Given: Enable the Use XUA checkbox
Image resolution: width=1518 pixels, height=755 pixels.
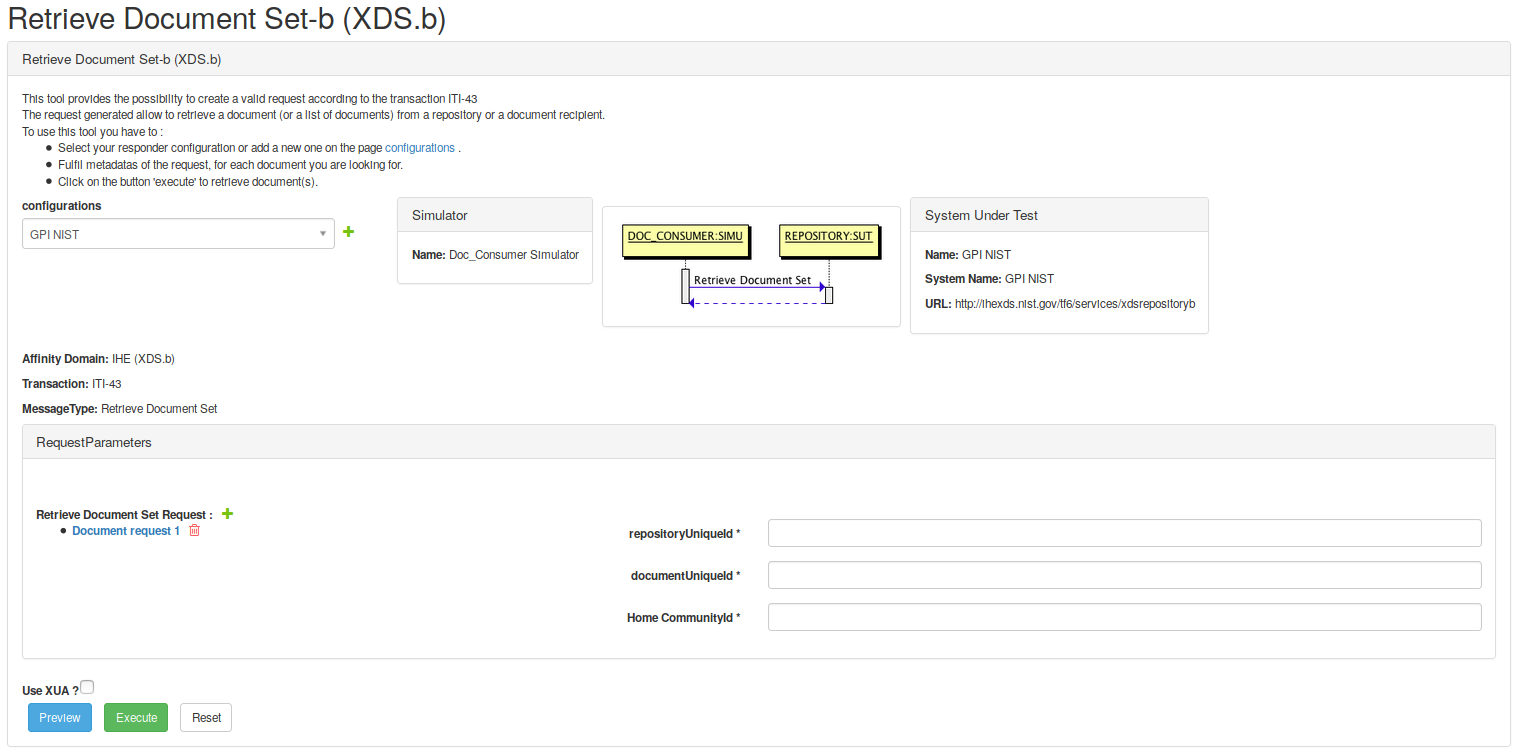Looking at the screenshot, I should [87, 687].
